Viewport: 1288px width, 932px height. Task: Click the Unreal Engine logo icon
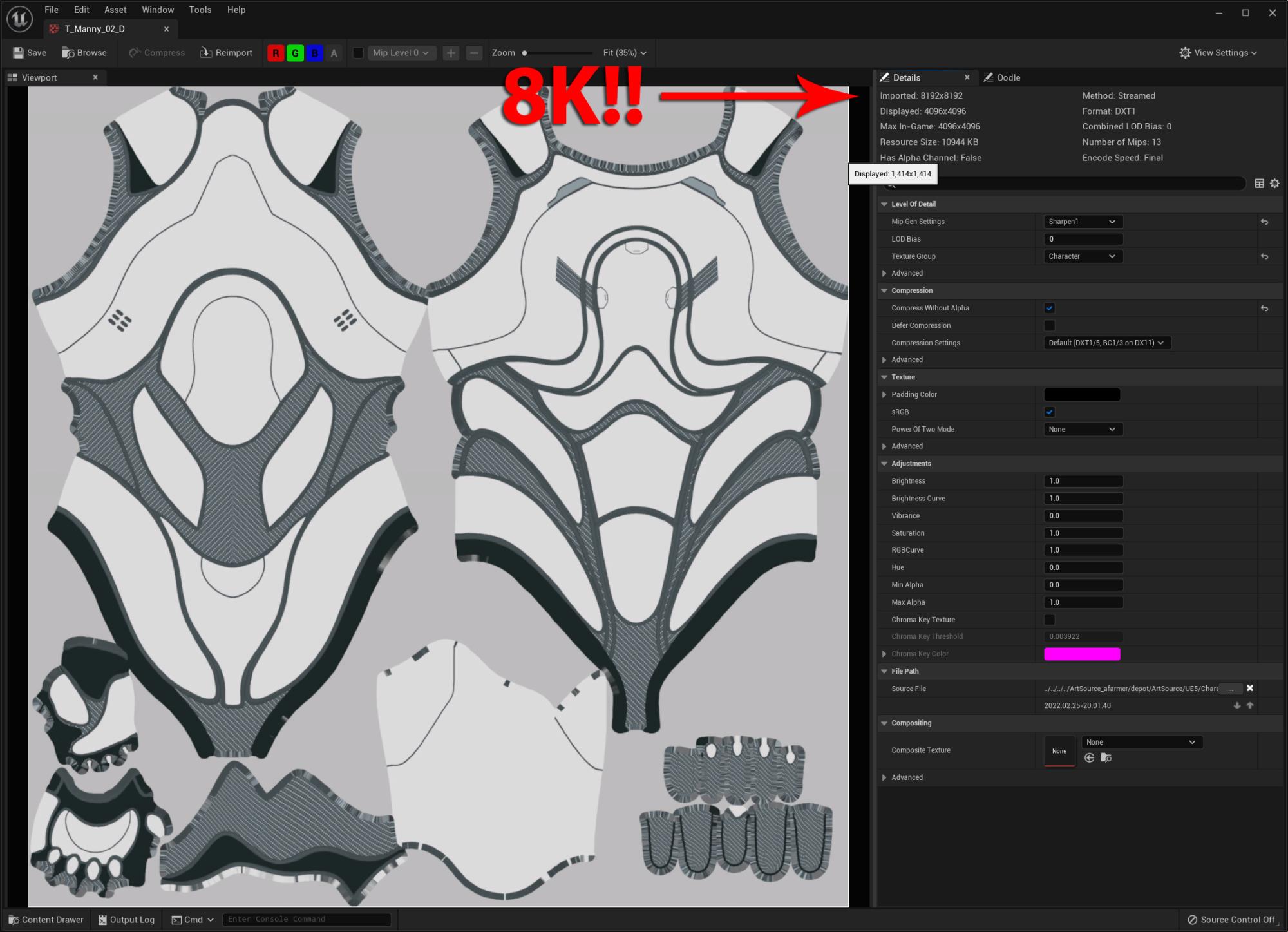[19, 19]
